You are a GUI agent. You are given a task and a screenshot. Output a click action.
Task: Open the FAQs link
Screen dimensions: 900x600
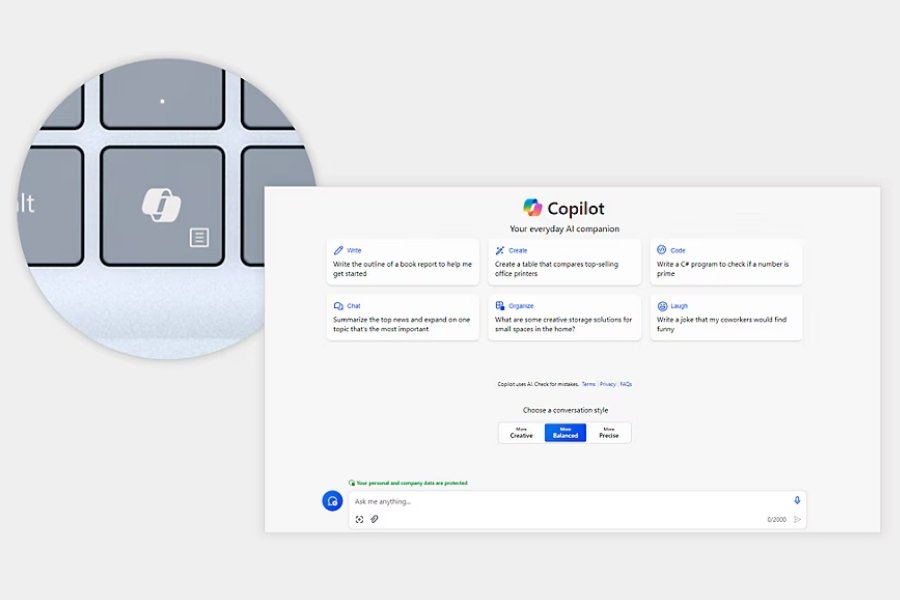[x=626, y=384]
